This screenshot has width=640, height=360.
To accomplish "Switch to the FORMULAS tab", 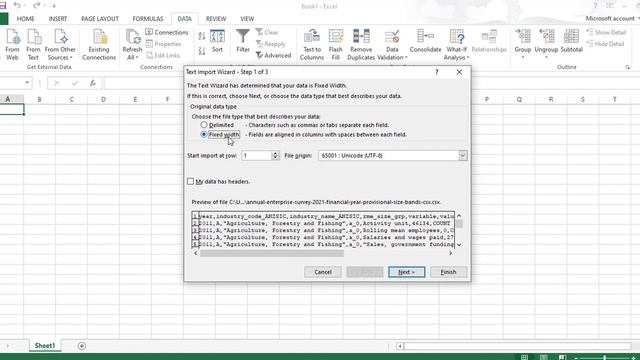I will click(148, 19).
